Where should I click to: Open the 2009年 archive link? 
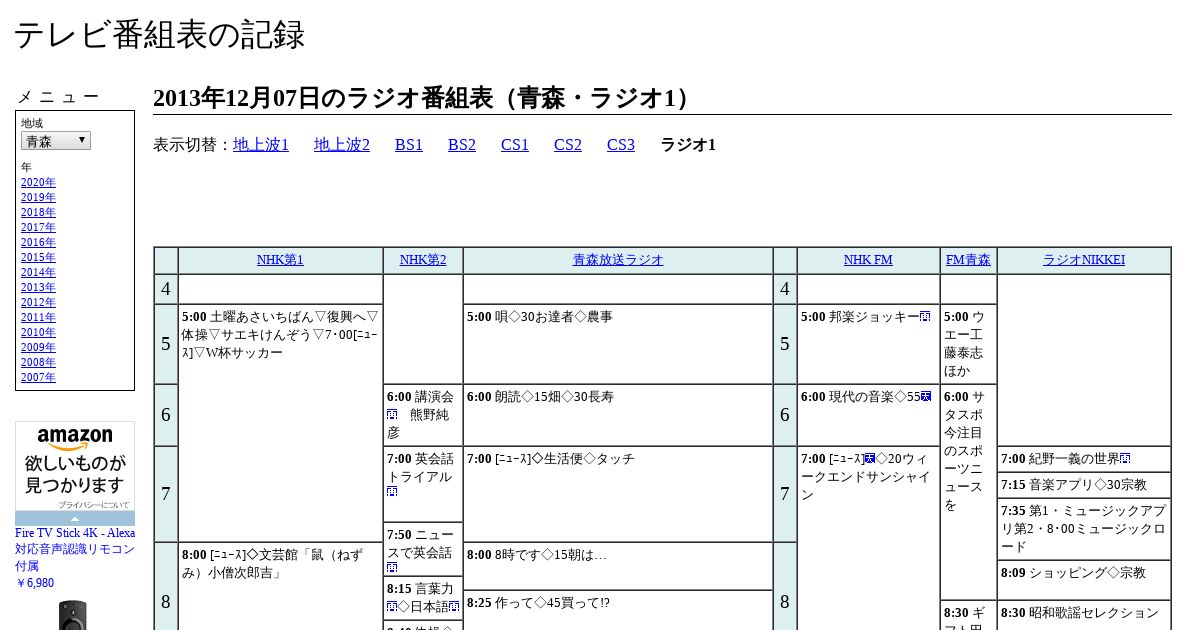click(x=38, y=347)
